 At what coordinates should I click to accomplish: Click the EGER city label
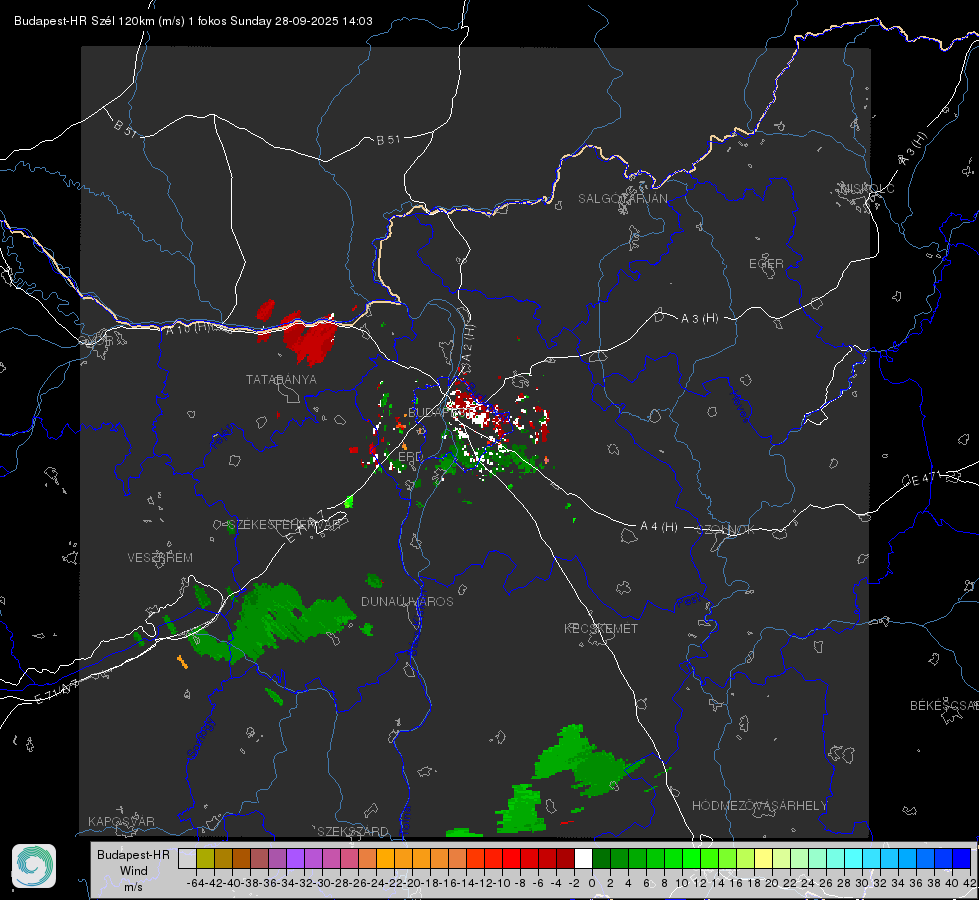(x=766, y=264)
